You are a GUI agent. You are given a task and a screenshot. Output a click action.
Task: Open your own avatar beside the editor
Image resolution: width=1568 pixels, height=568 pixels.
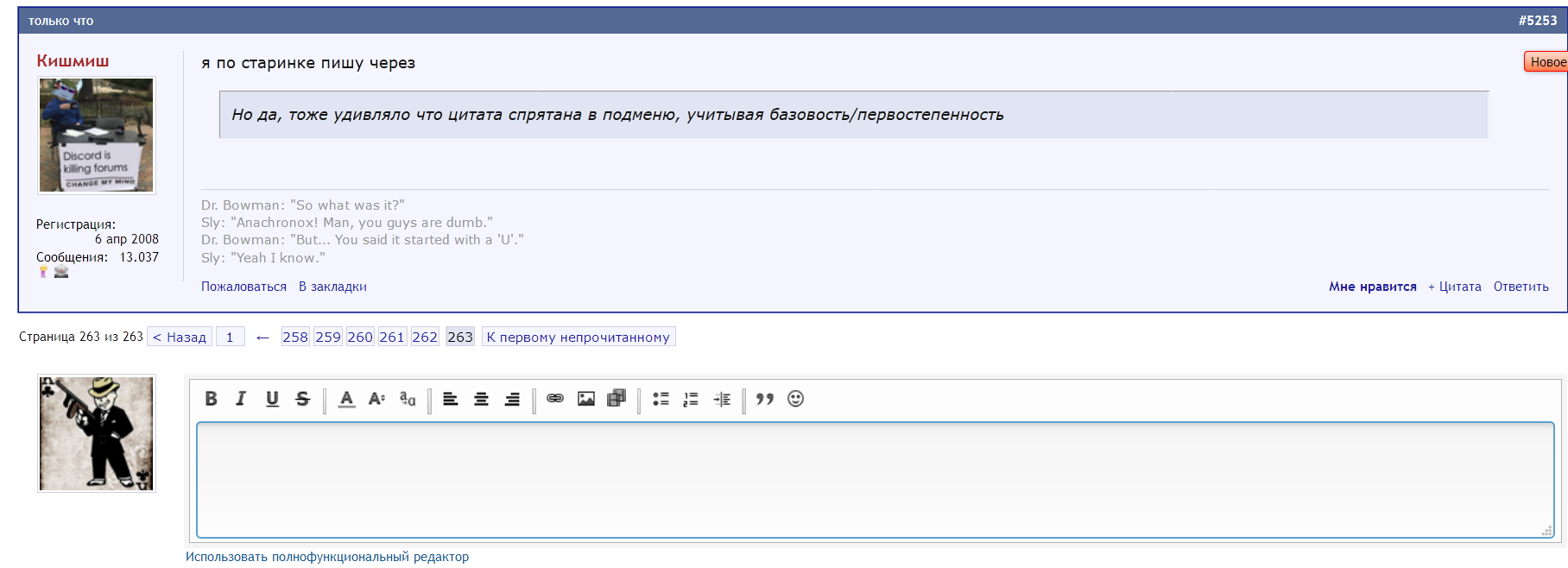click(97, 433)
